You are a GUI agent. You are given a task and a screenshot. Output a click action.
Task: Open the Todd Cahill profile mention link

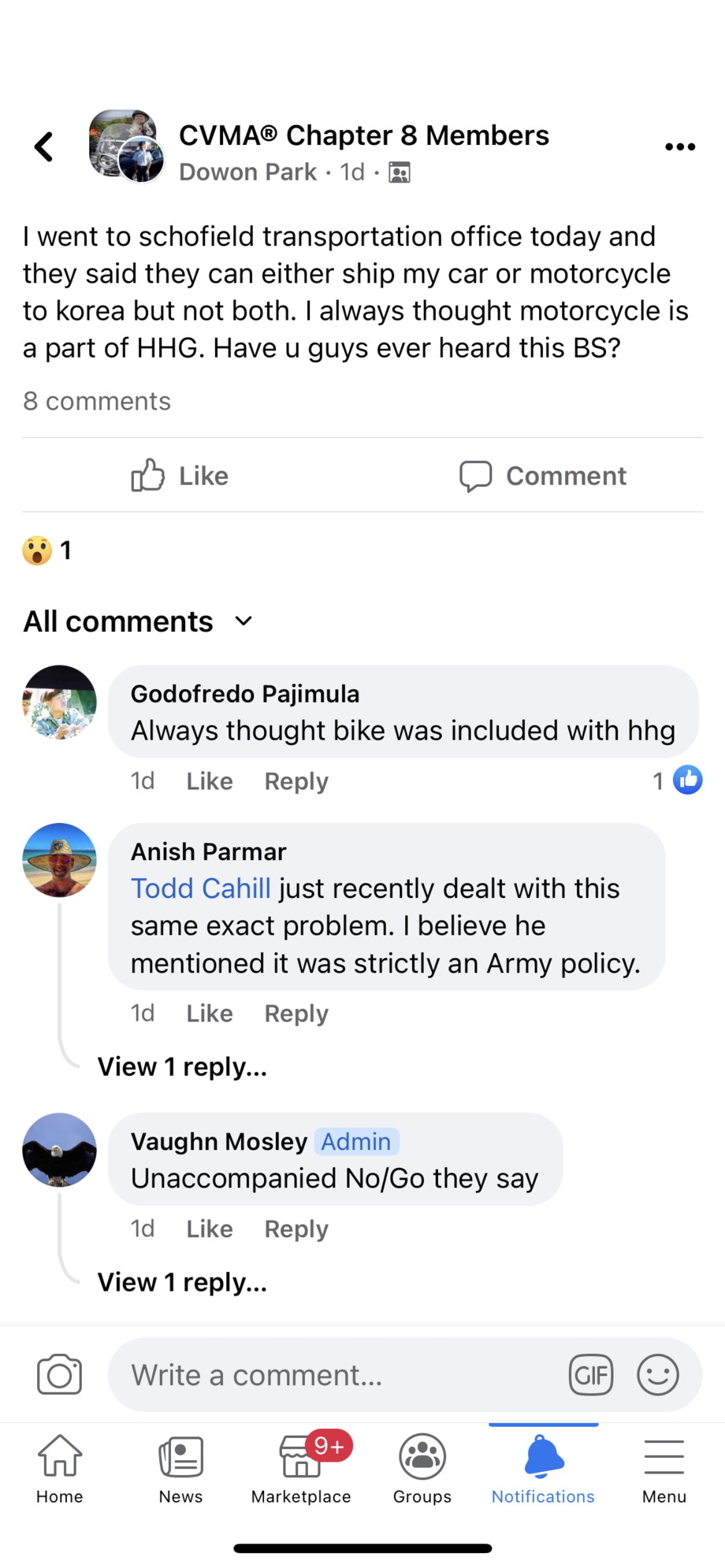[x=200, y=888]
